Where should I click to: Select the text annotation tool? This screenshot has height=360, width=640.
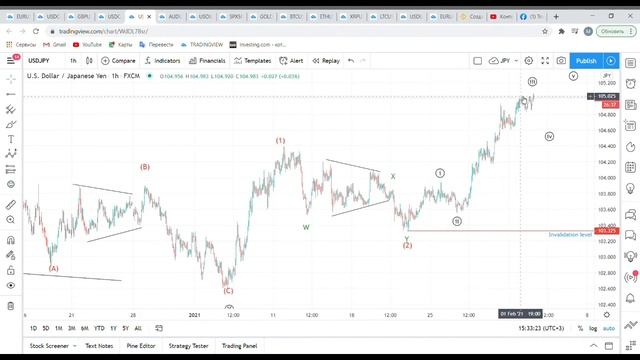click(x=11, y=139)
